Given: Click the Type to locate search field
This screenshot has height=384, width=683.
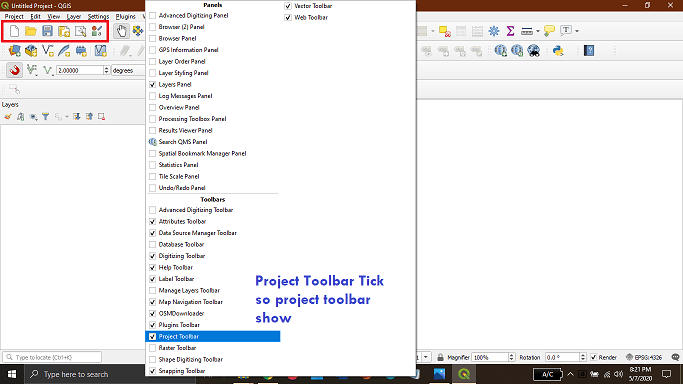Looking at the screenshot, I should point(52,357).
